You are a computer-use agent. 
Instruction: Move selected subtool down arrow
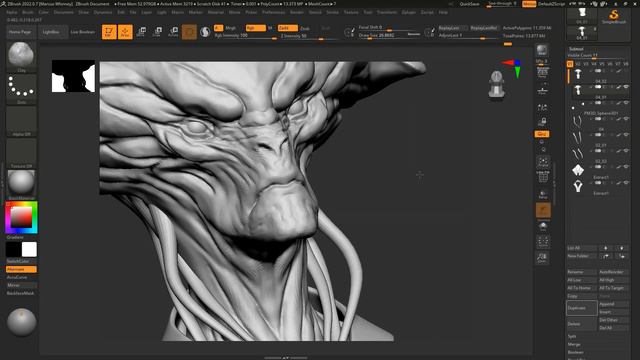pos(622,248)
